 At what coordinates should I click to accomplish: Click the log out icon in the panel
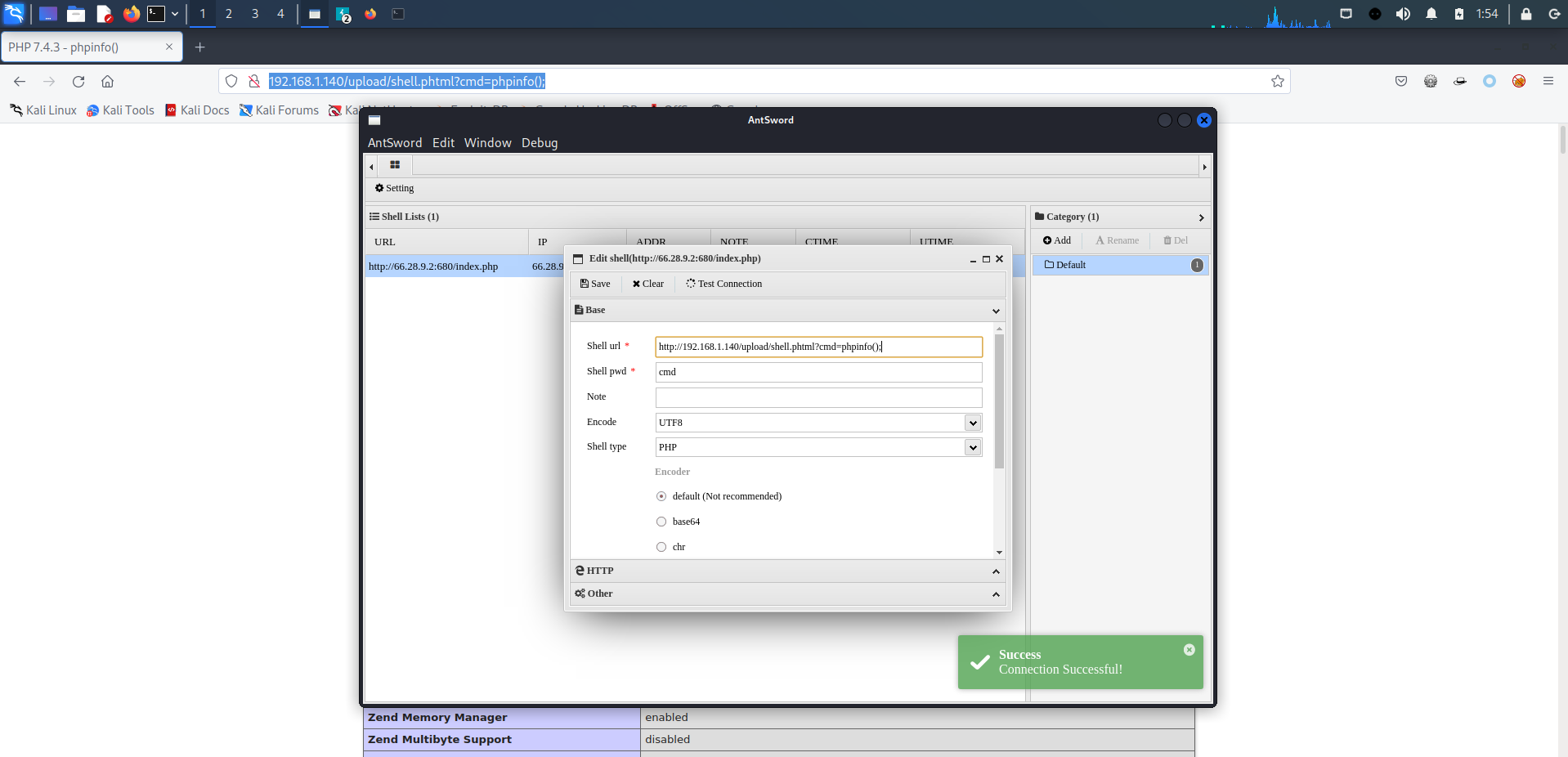[1554, 14]
